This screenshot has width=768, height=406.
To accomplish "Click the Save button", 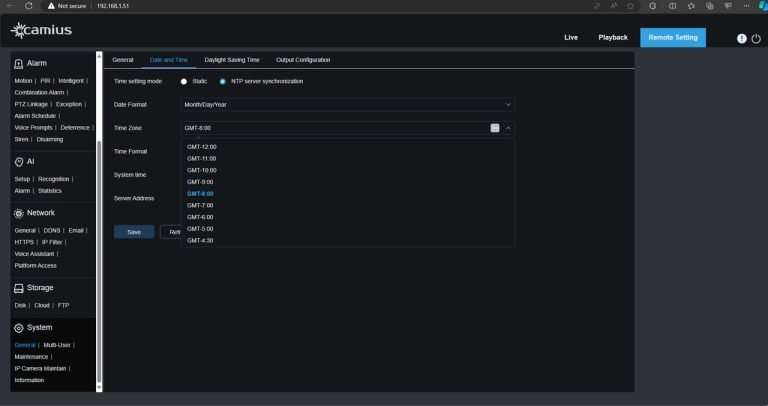I will (x=134, y=232).
